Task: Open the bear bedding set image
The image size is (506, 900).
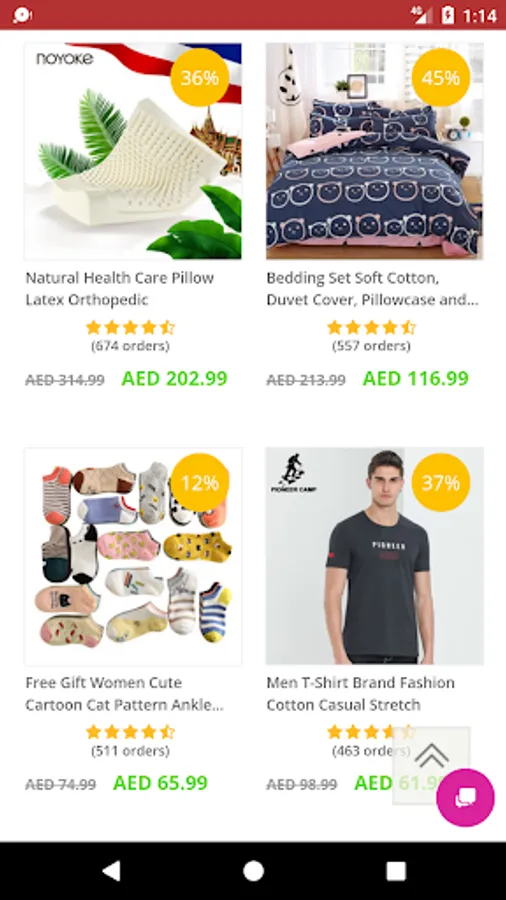Action: (x=374, y=152)
